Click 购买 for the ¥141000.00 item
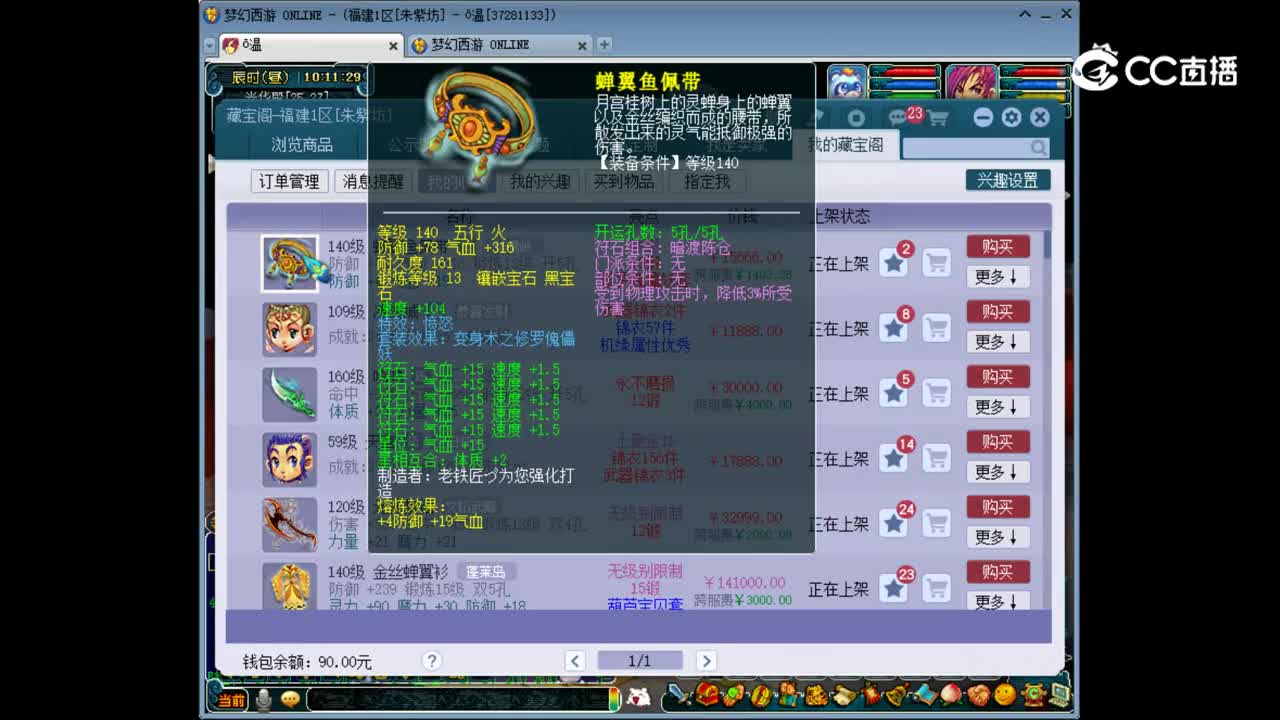Viewport: 1280px width, 720px height. [x=997, y=572]
